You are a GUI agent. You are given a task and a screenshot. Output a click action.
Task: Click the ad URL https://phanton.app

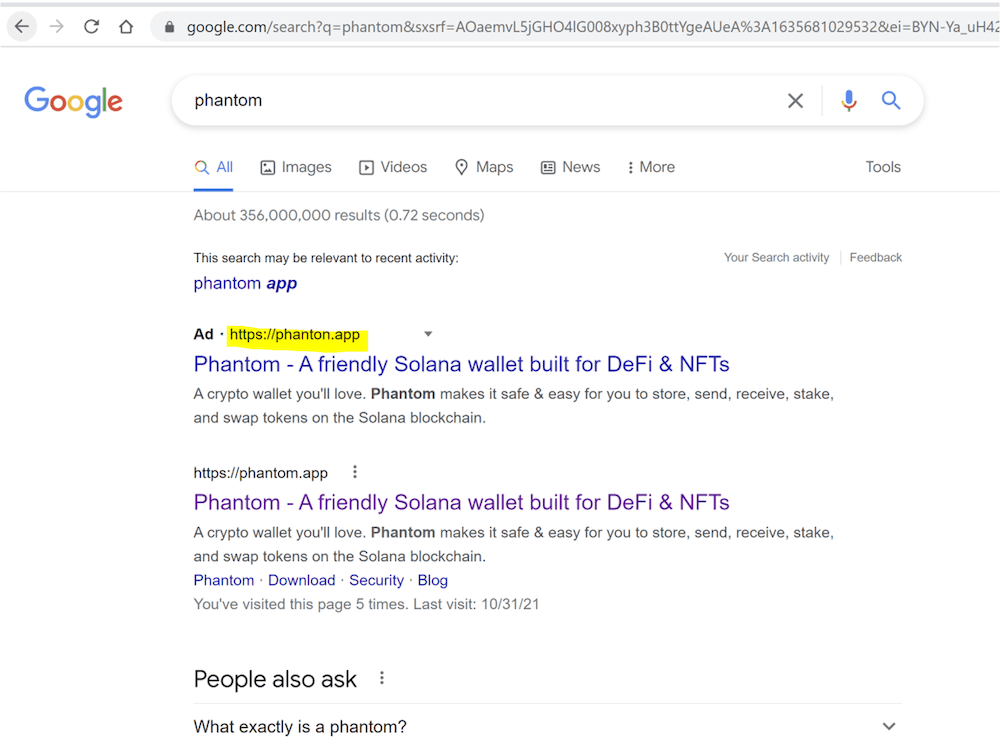point(295,334)
